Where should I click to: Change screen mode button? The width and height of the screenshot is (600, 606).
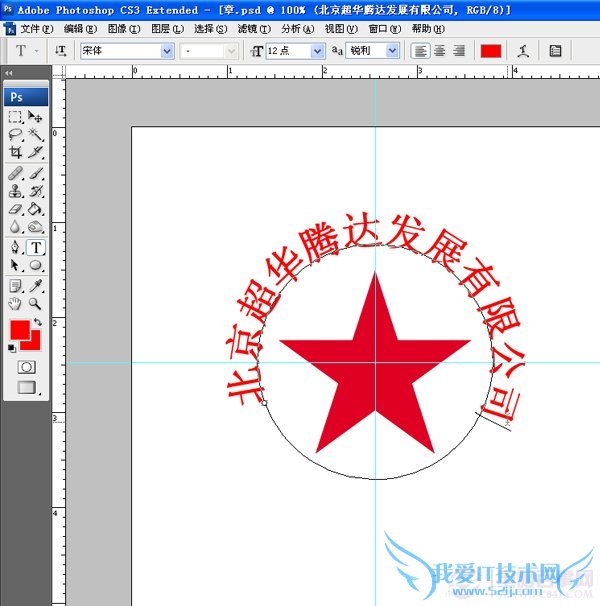(27, 388)
